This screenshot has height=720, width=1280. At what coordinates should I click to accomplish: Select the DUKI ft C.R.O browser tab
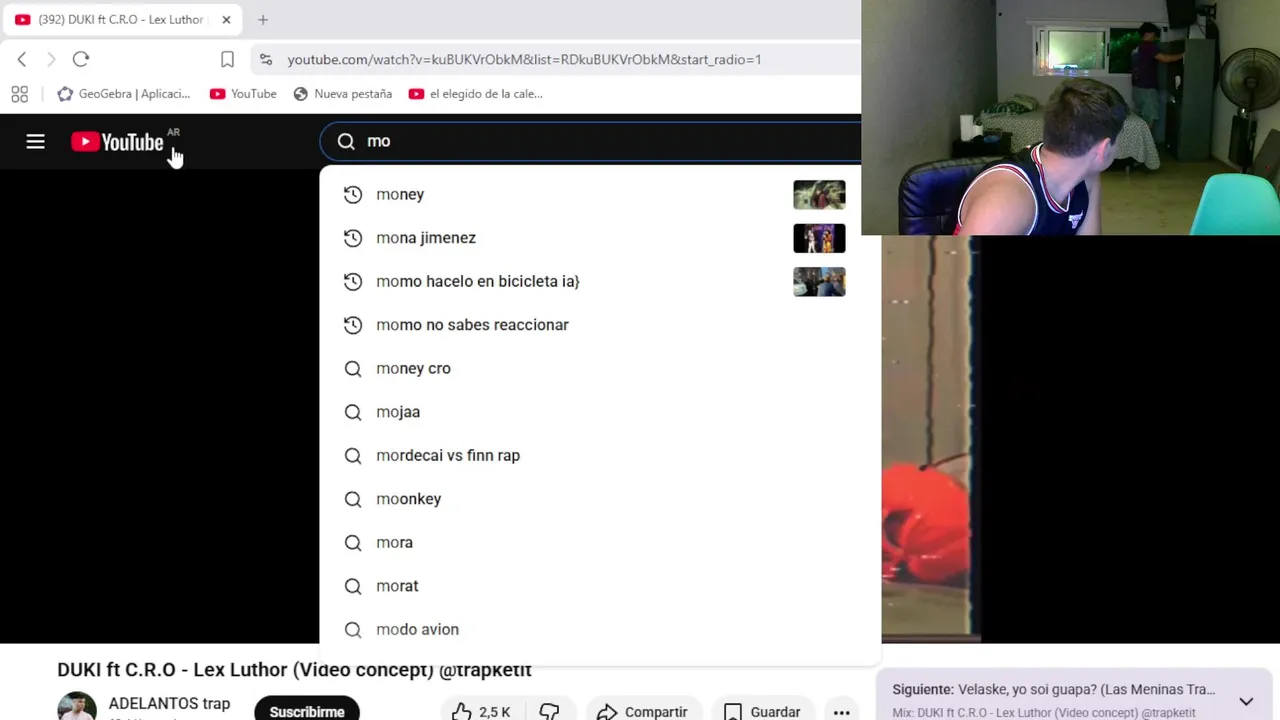pyautogui.click(x=122, y=19)
